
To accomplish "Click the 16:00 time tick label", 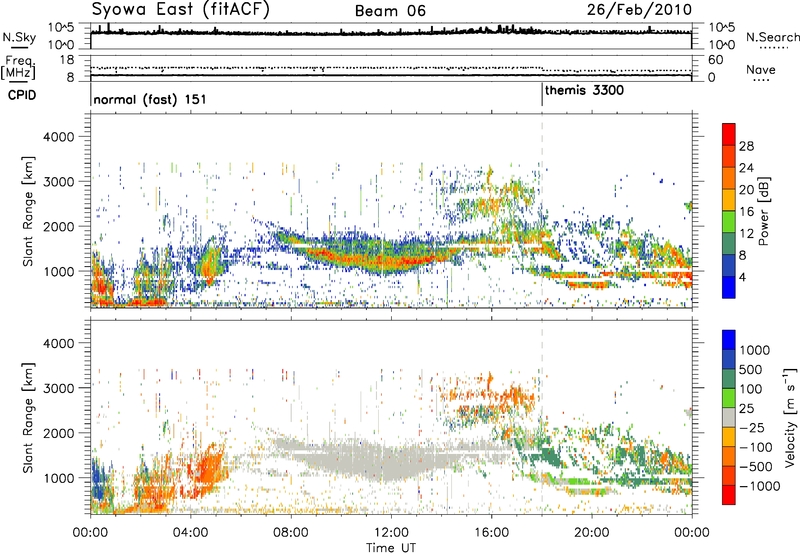I will pos(491,533).
